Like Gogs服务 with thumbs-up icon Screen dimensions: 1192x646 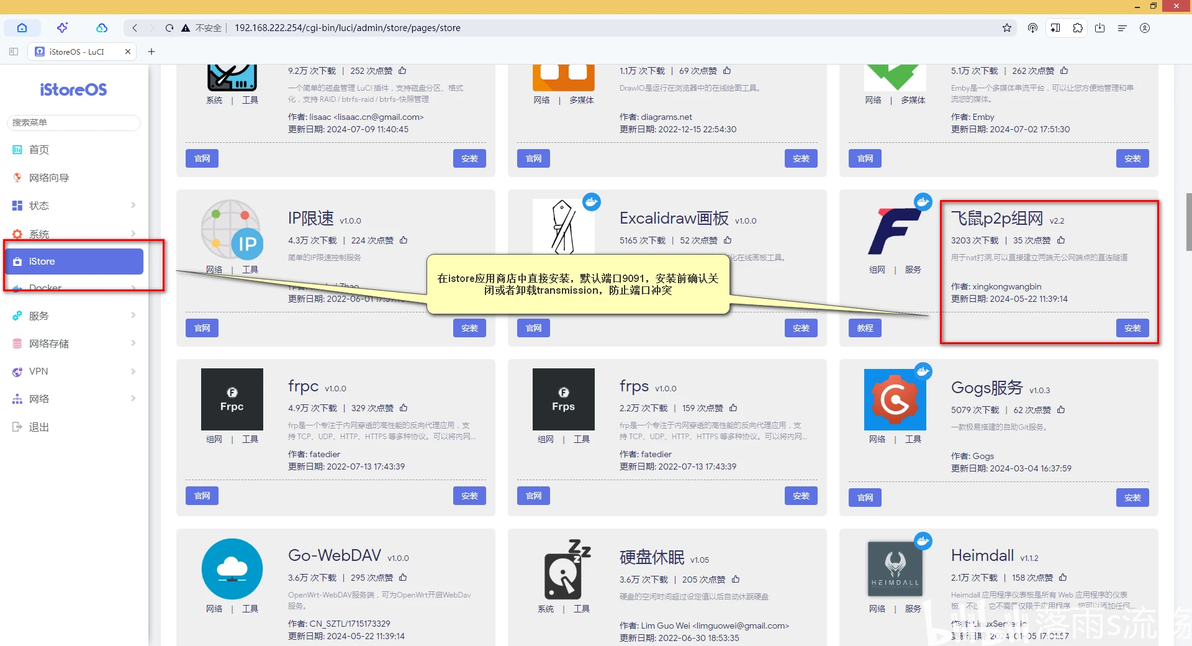(x=1060, y=410)
